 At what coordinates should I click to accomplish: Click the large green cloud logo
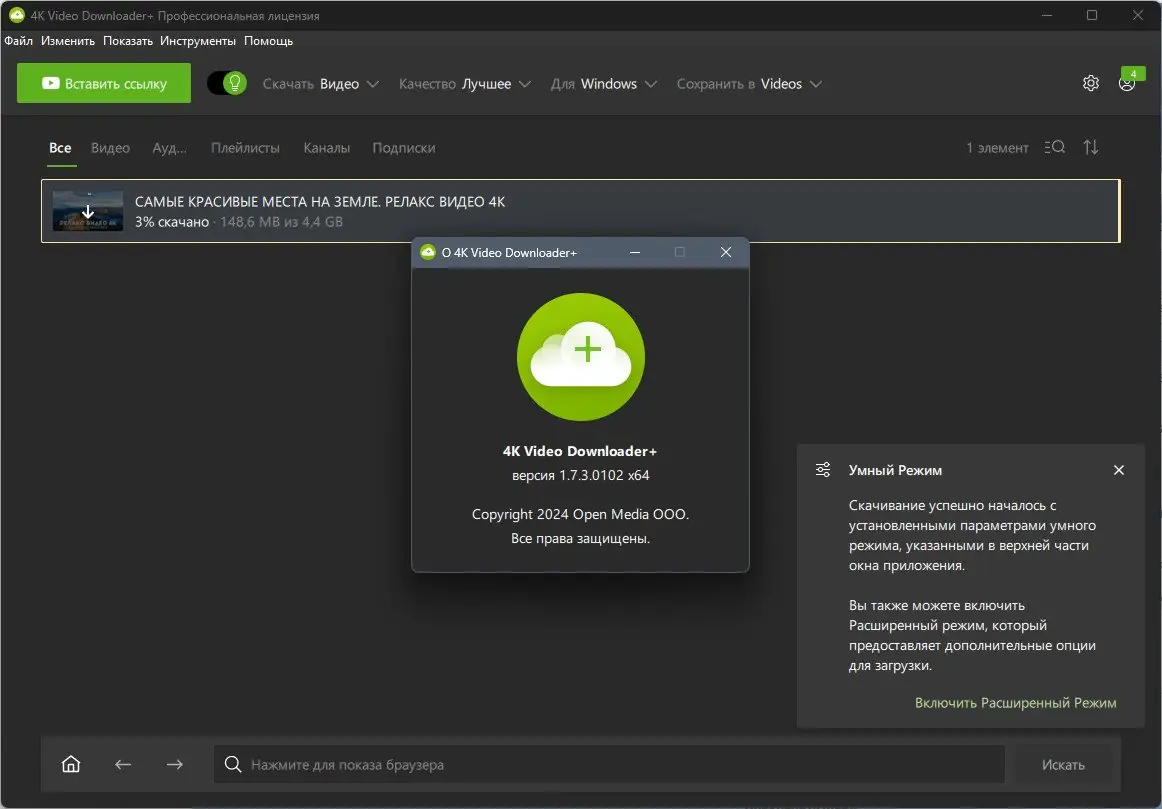(581, 357)
